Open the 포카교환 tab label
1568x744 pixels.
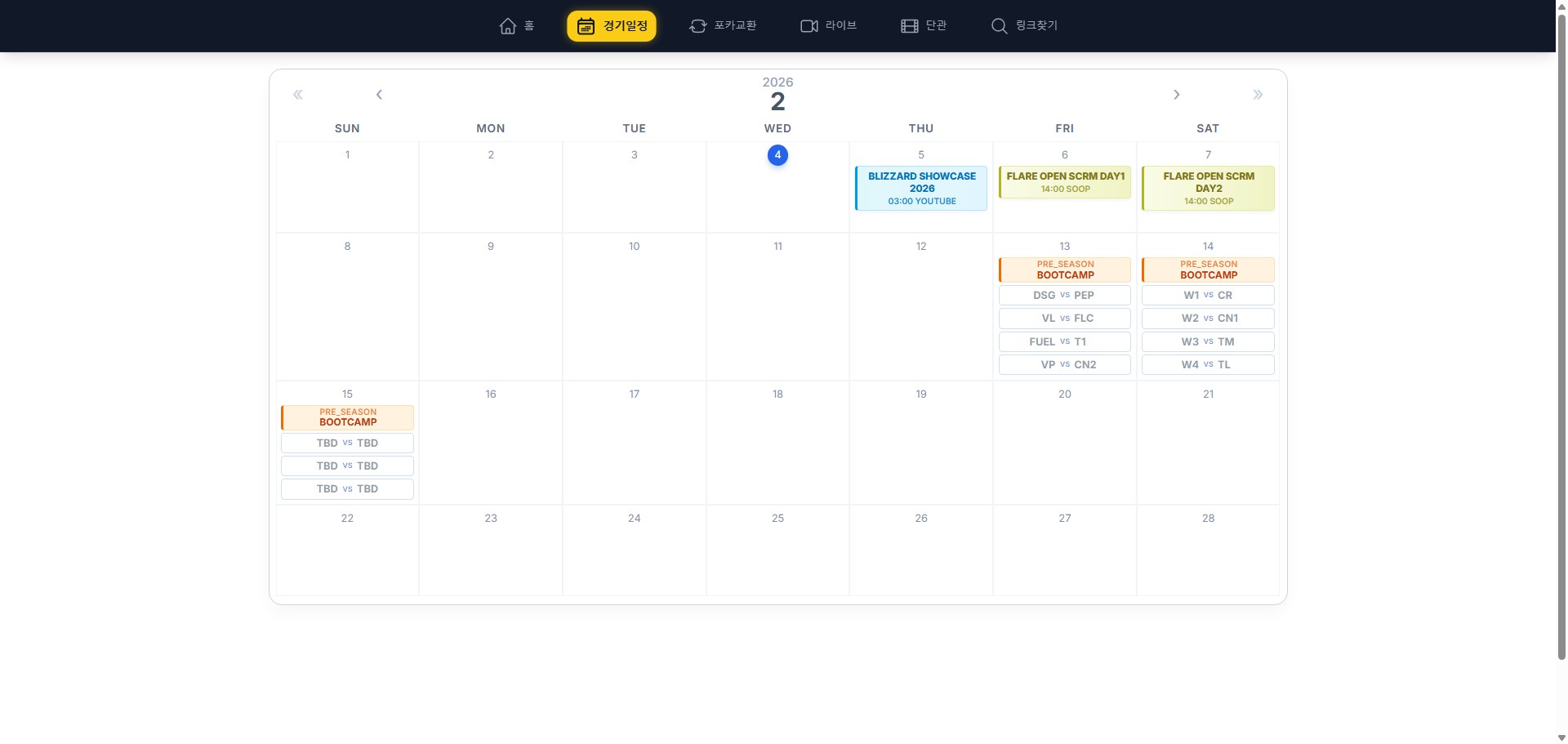point(735,25)
